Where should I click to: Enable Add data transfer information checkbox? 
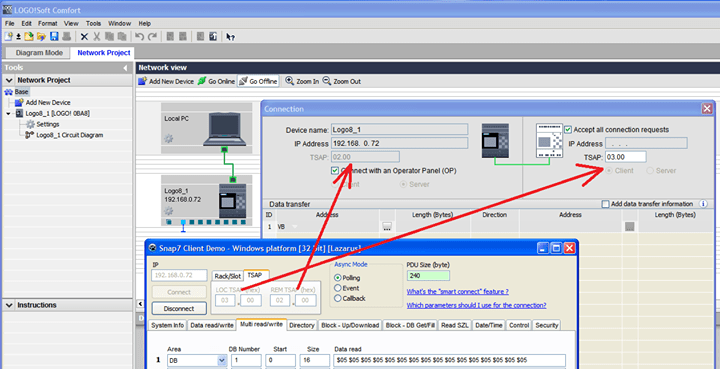tap(606, 204)
